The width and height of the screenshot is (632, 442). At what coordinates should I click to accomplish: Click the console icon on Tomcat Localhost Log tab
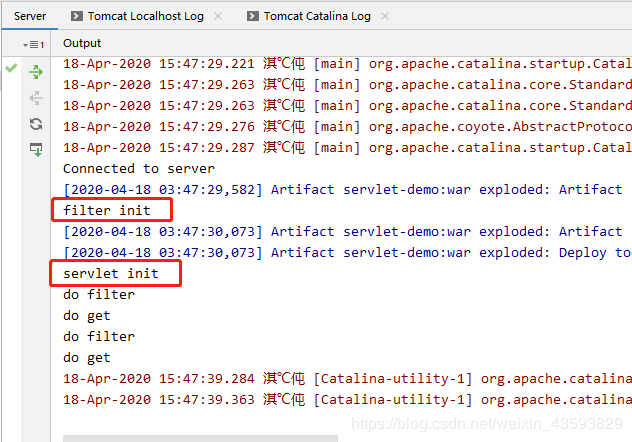(77, 16)
